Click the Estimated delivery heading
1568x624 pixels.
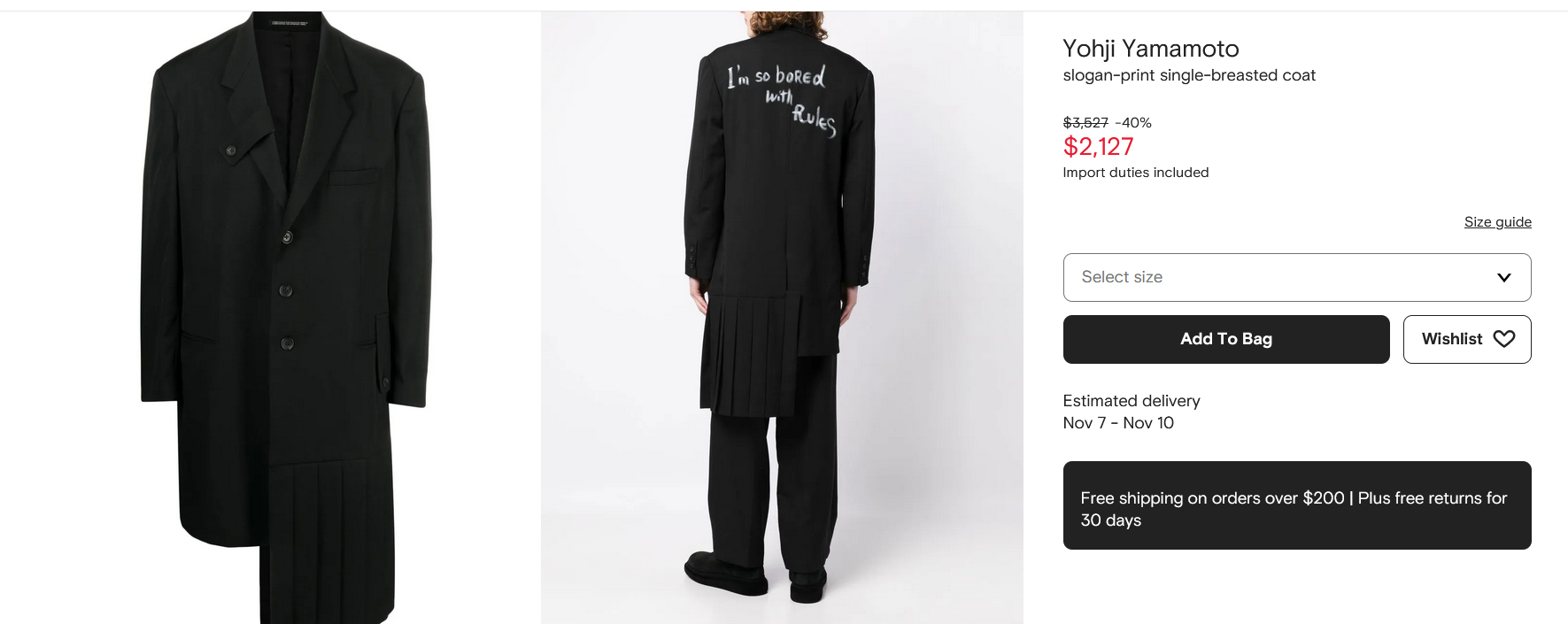click(1132, 401)
